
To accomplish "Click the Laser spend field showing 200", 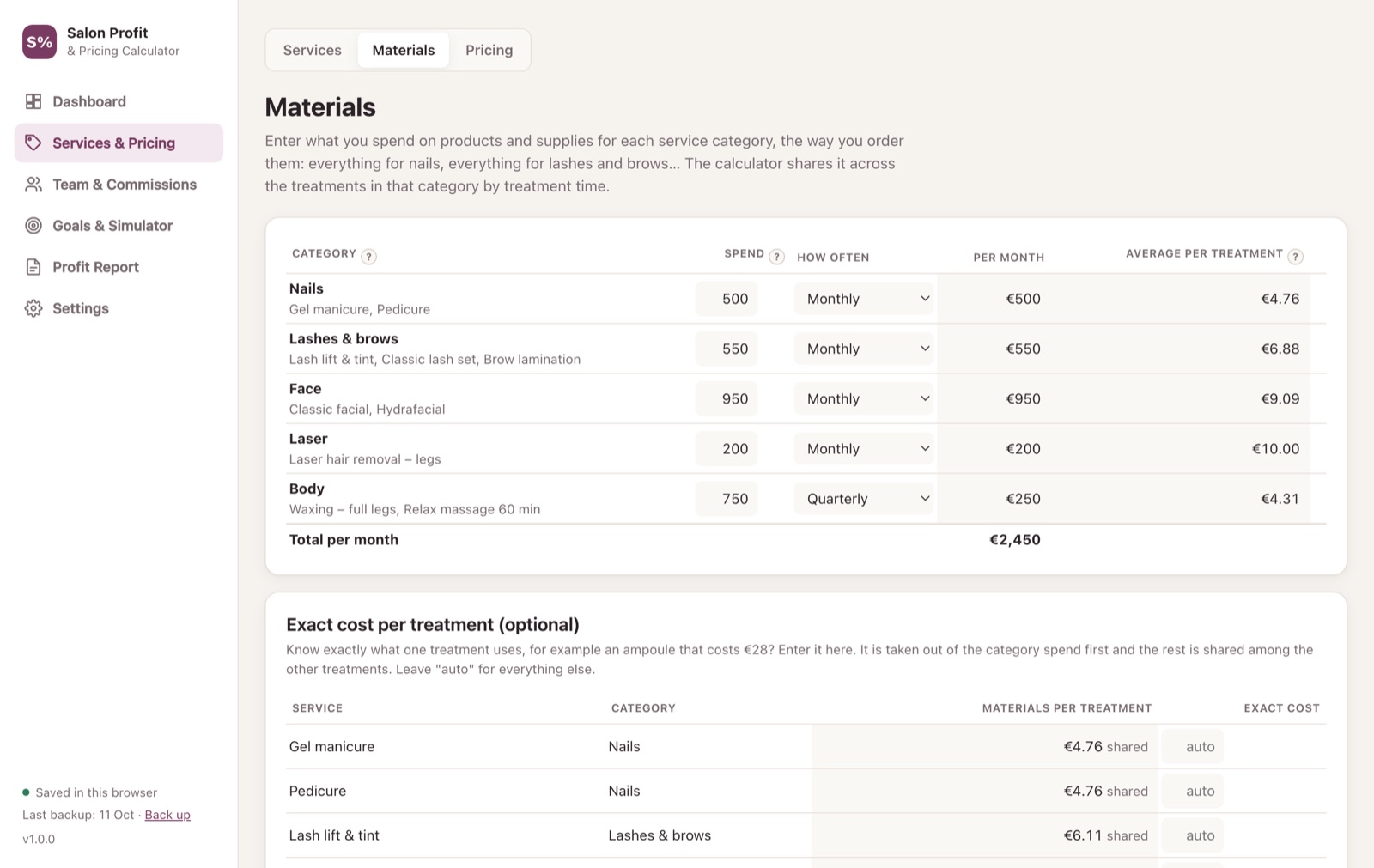I will [x=727, y=448].
